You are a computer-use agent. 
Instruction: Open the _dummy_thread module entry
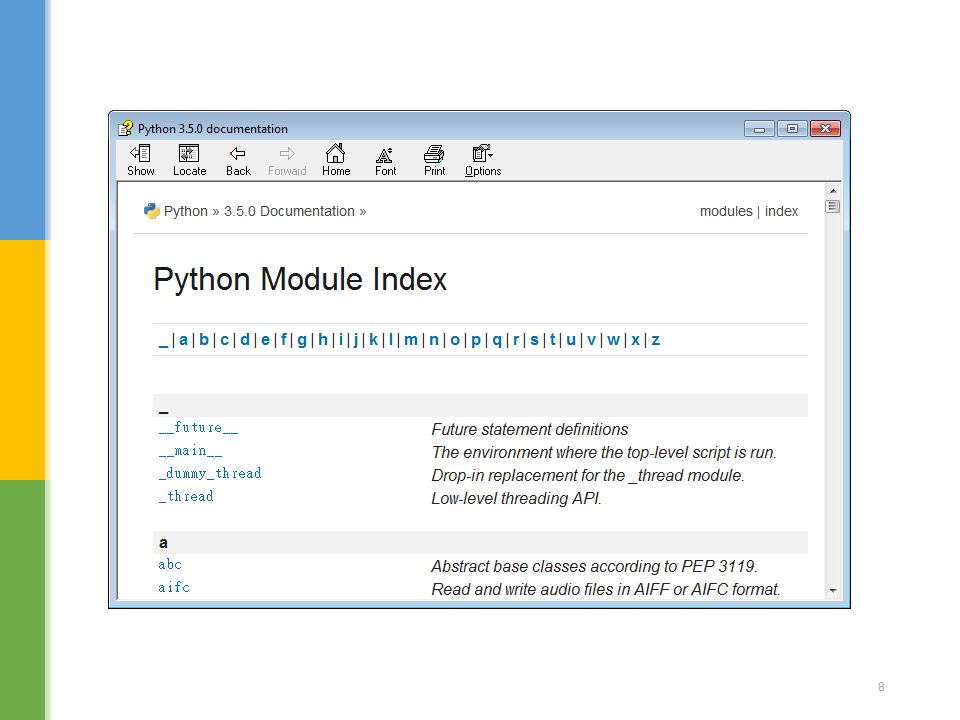point(210,474)
